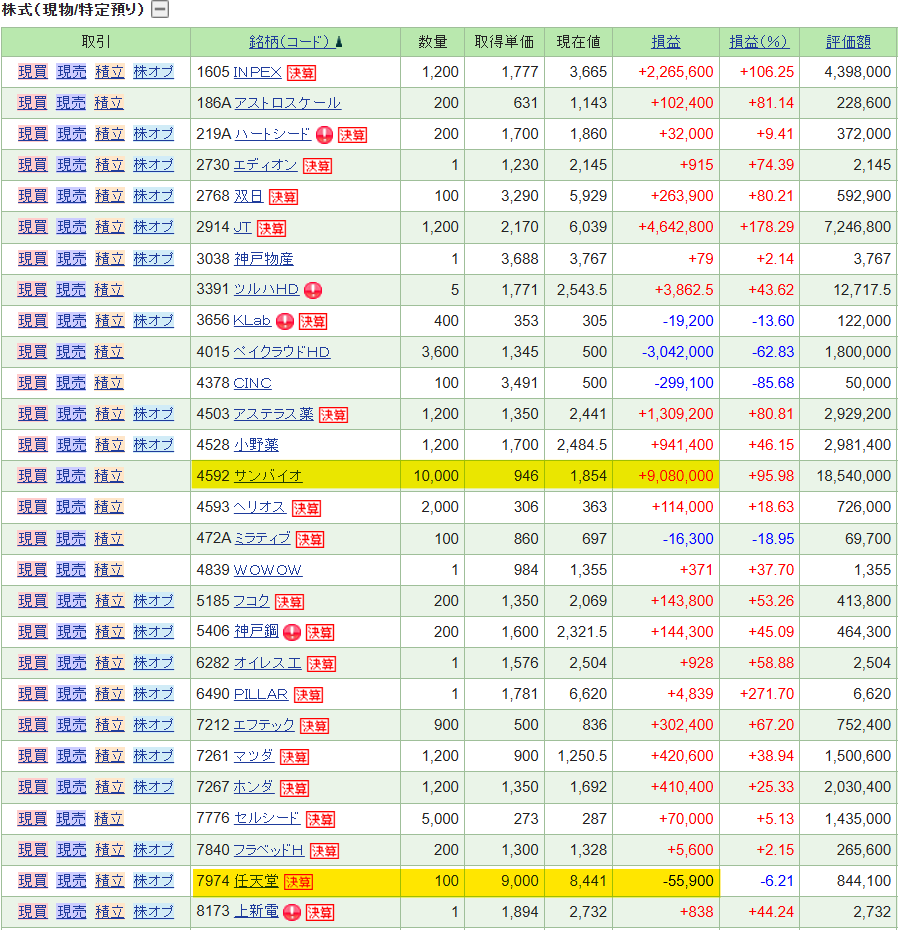Select the red alert icon next to KLab
The height and width of the screenshot is (930, 898).
(x=284, y=321)
